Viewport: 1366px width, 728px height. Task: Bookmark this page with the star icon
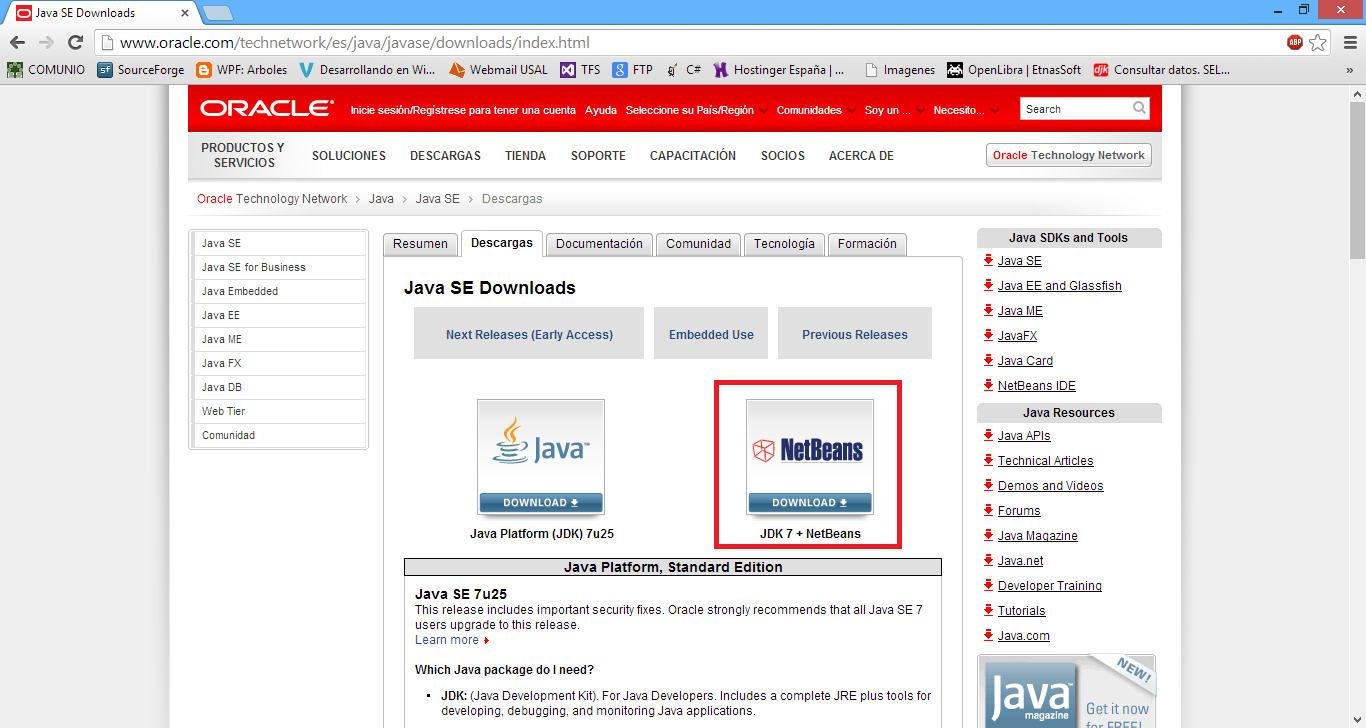pyautogui.click(x=1318, y=42)
